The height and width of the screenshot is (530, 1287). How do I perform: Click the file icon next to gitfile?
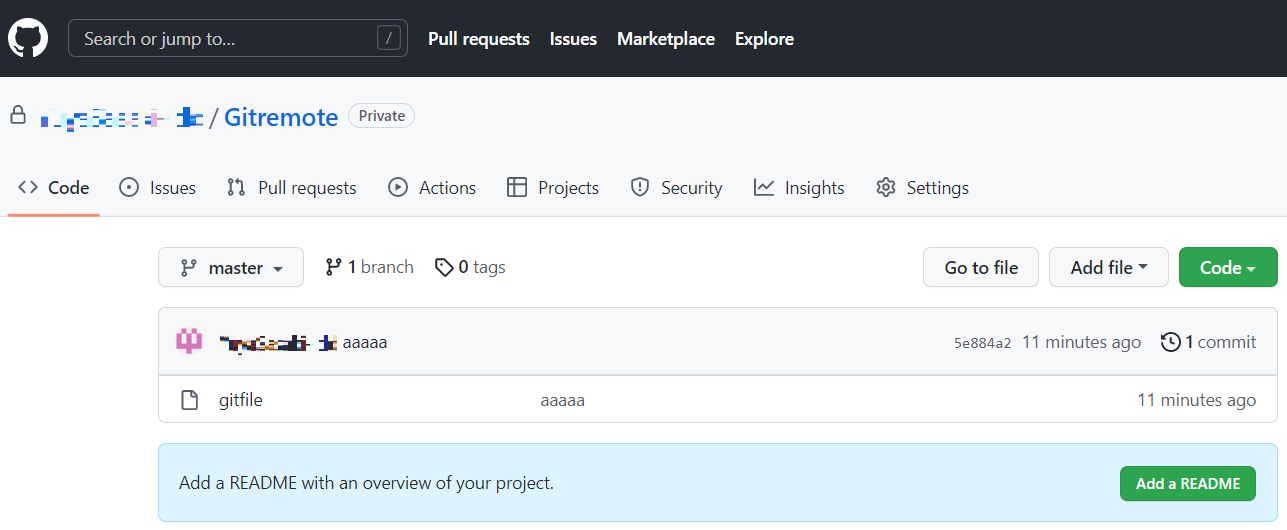point(190,400)
